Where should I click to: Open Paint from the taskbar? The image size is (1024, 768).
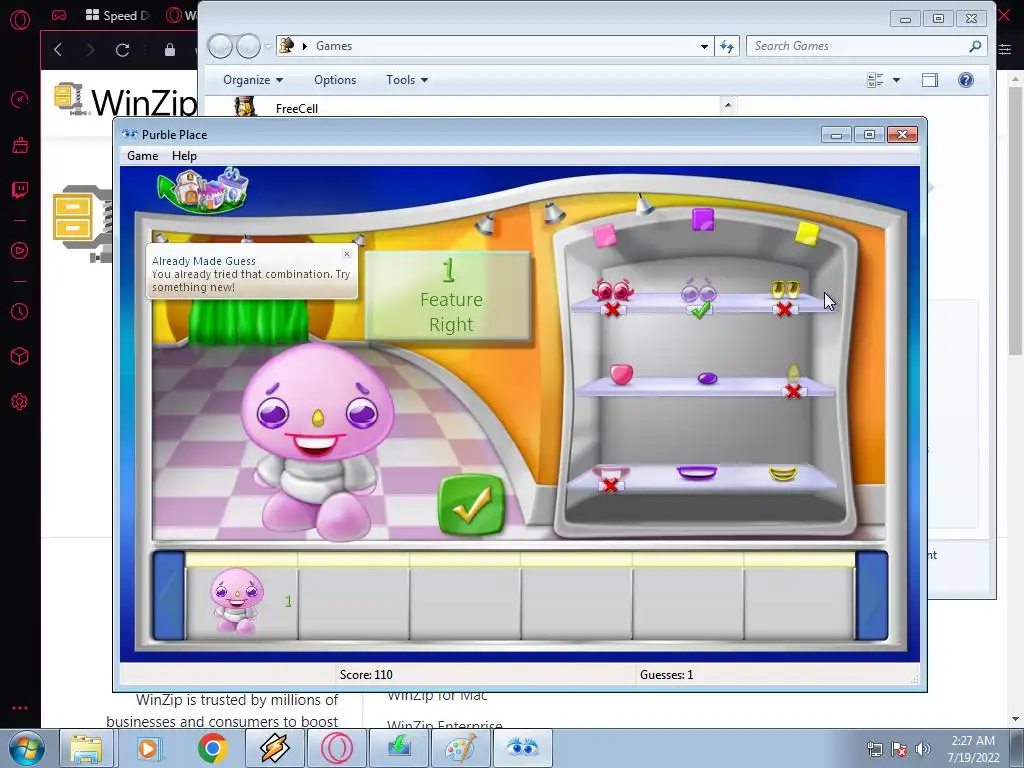tap(461, 748)
